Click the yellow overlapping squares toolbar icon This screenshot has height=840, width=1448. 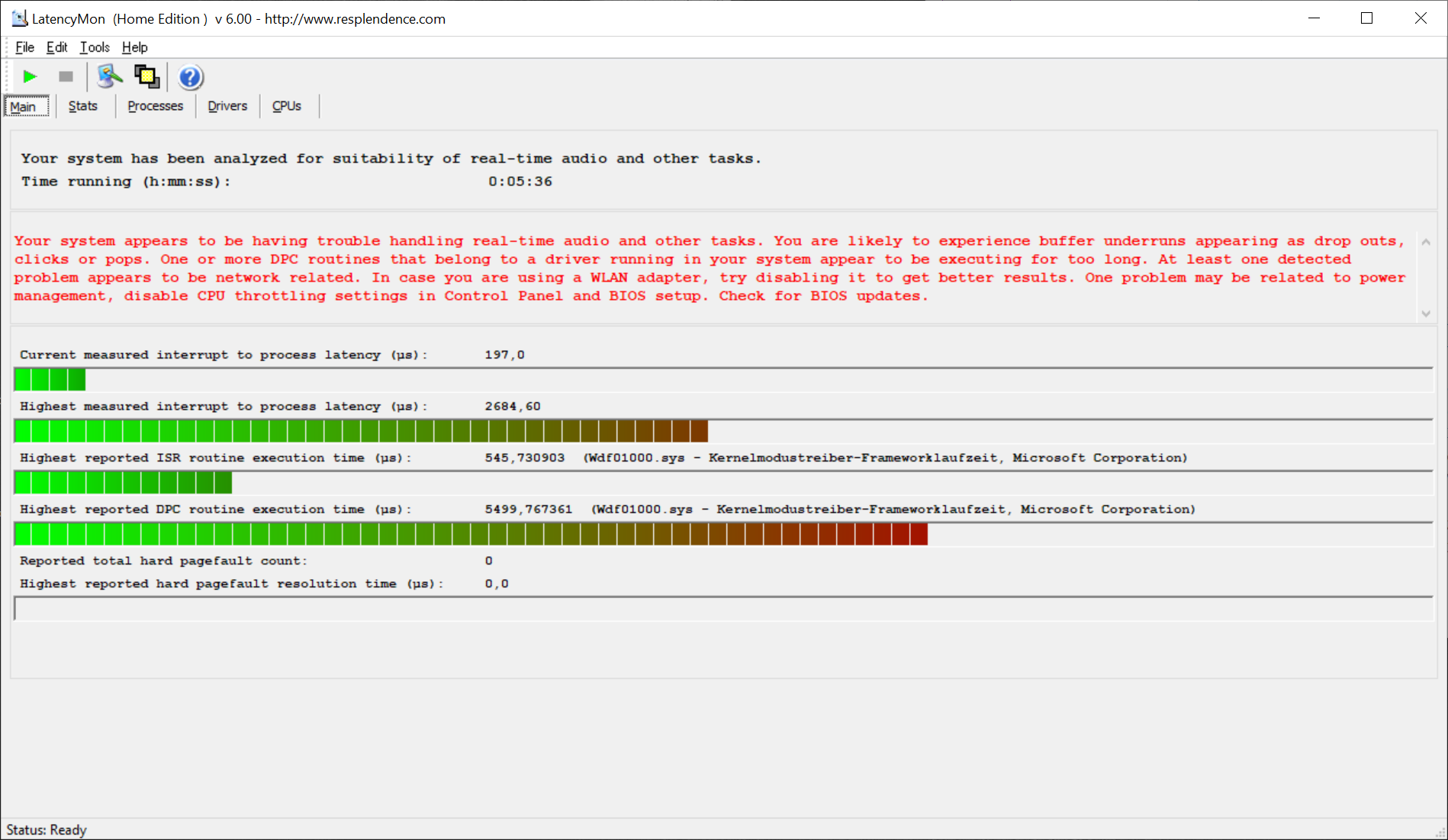[x=147, y=76]
